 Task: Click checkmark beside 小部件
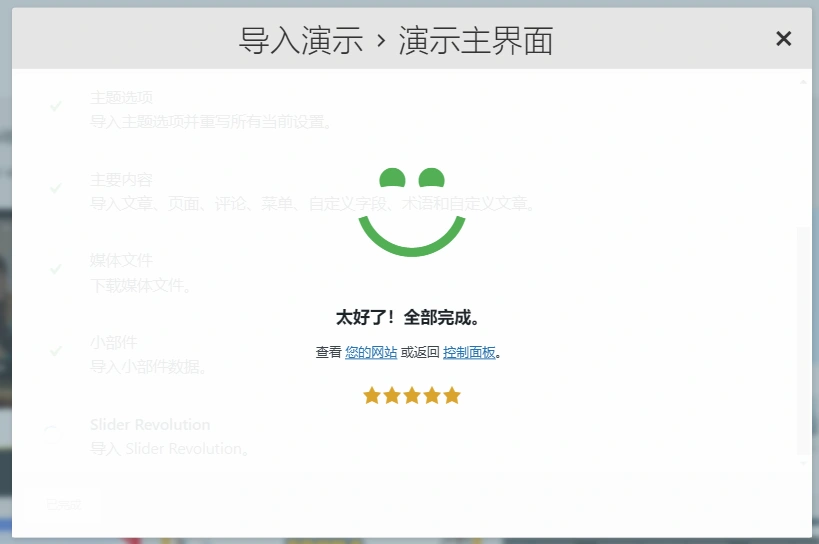click(x=56, y=351)
